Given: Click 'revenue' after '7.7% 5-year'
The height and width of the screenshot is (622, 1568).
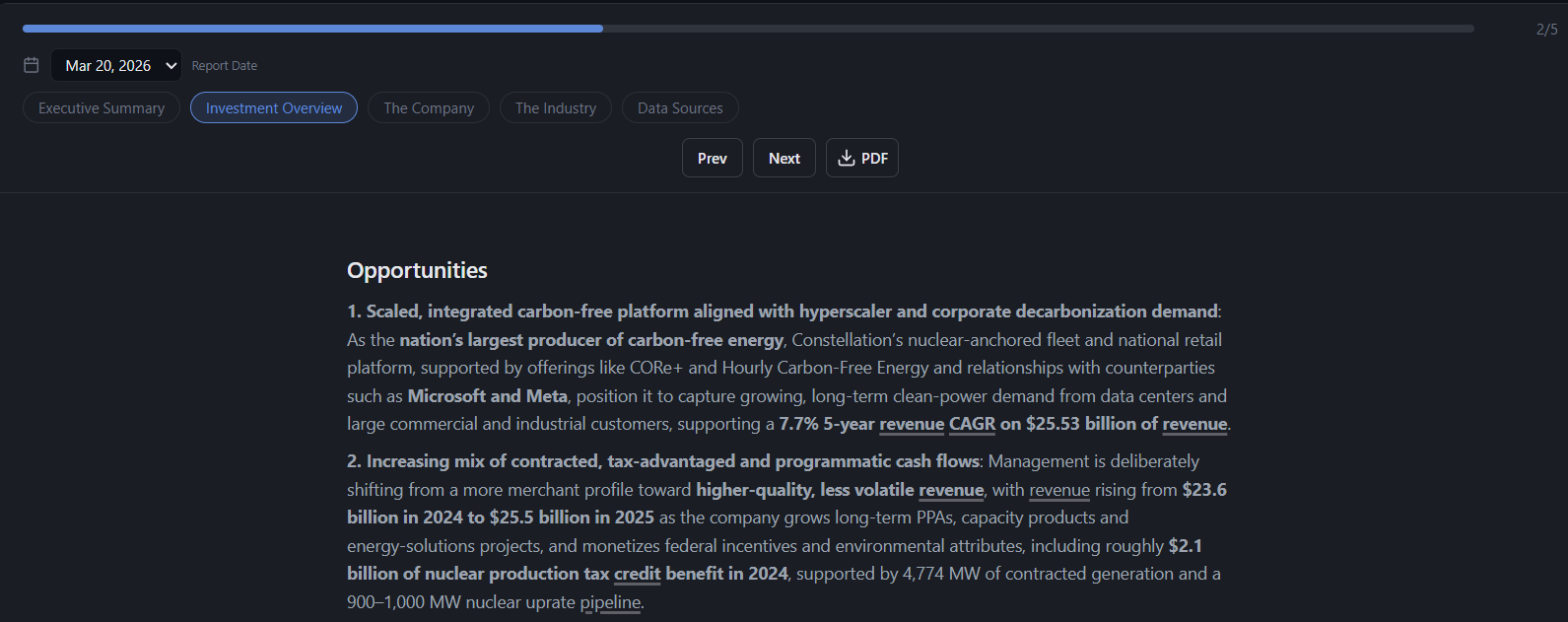Looking at the screenshot, I should point(912,424).
